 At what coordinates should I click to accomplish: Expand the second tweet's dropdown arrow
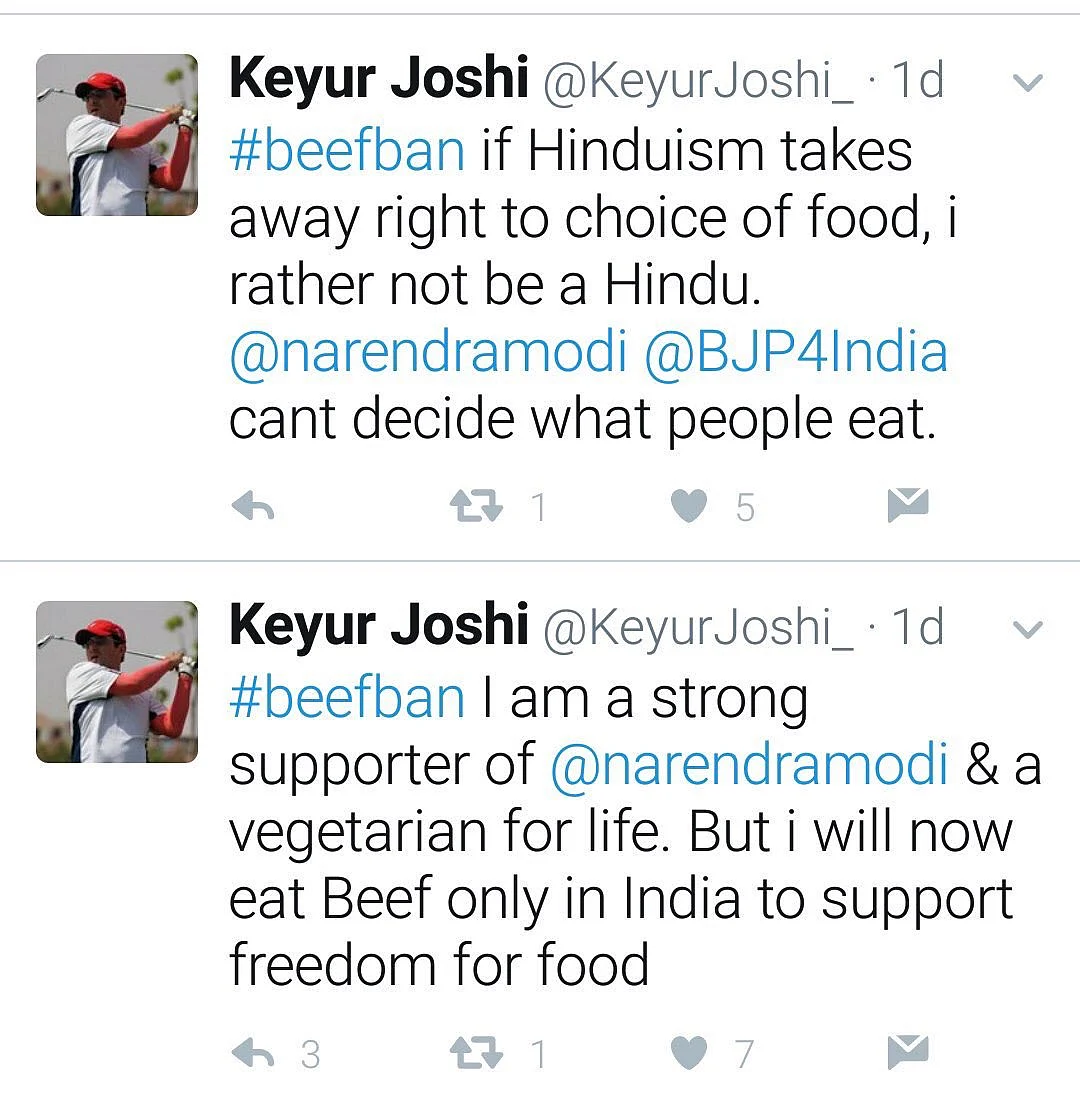(1028, 630)
